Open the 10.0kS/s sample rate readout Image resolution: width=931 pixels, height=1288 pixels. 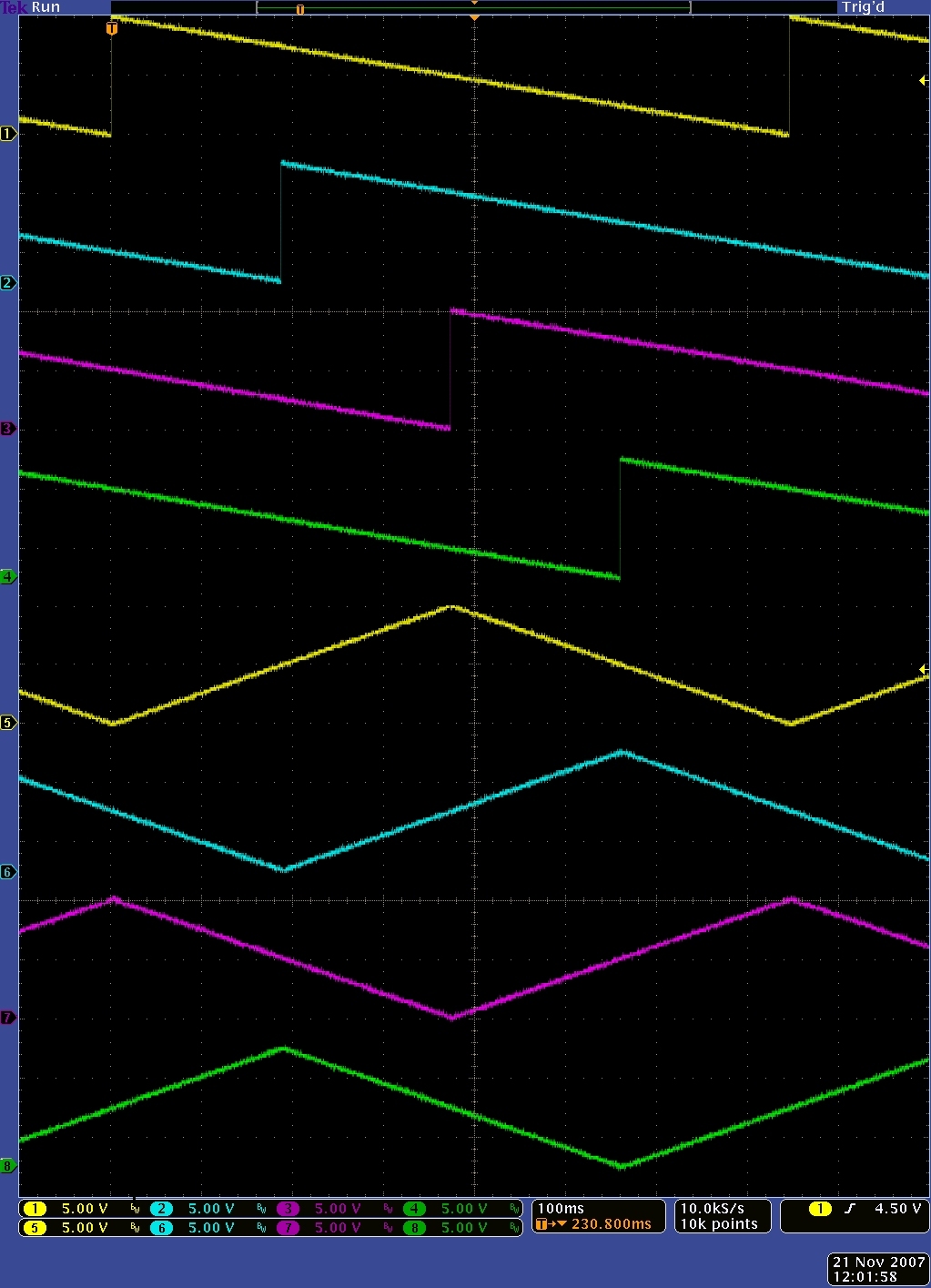[x=721, y=1216]
